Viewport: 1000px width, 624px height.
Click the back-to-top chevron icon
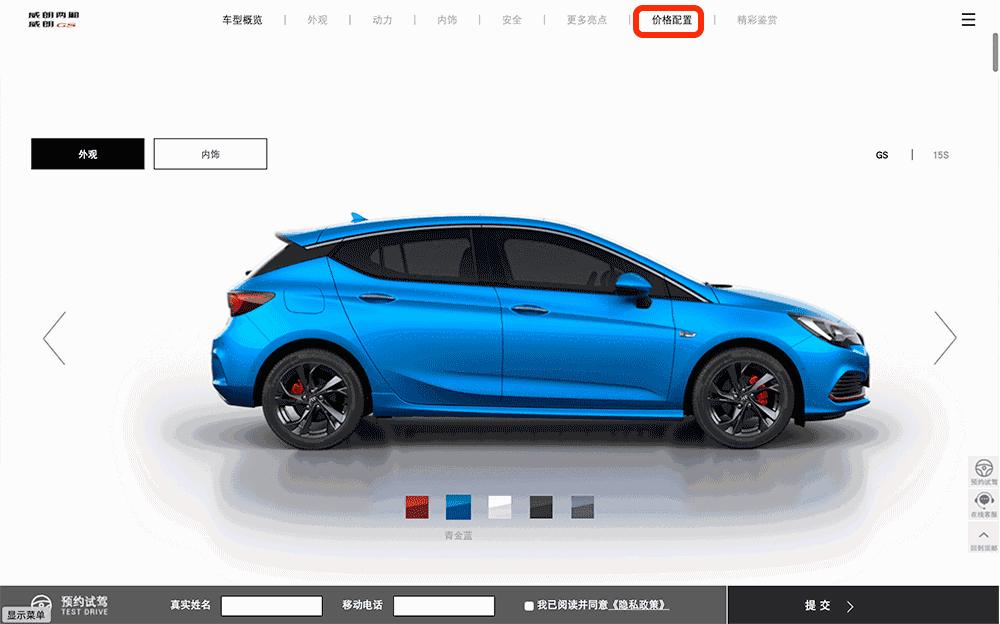pos(983,534)
